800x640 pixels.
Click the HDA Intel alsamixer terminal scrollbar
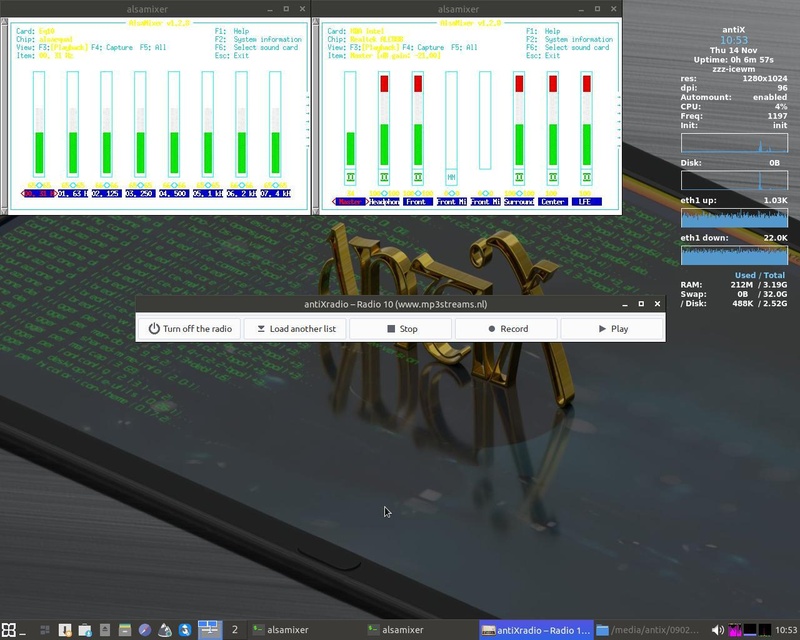click(x=315, y=116)
